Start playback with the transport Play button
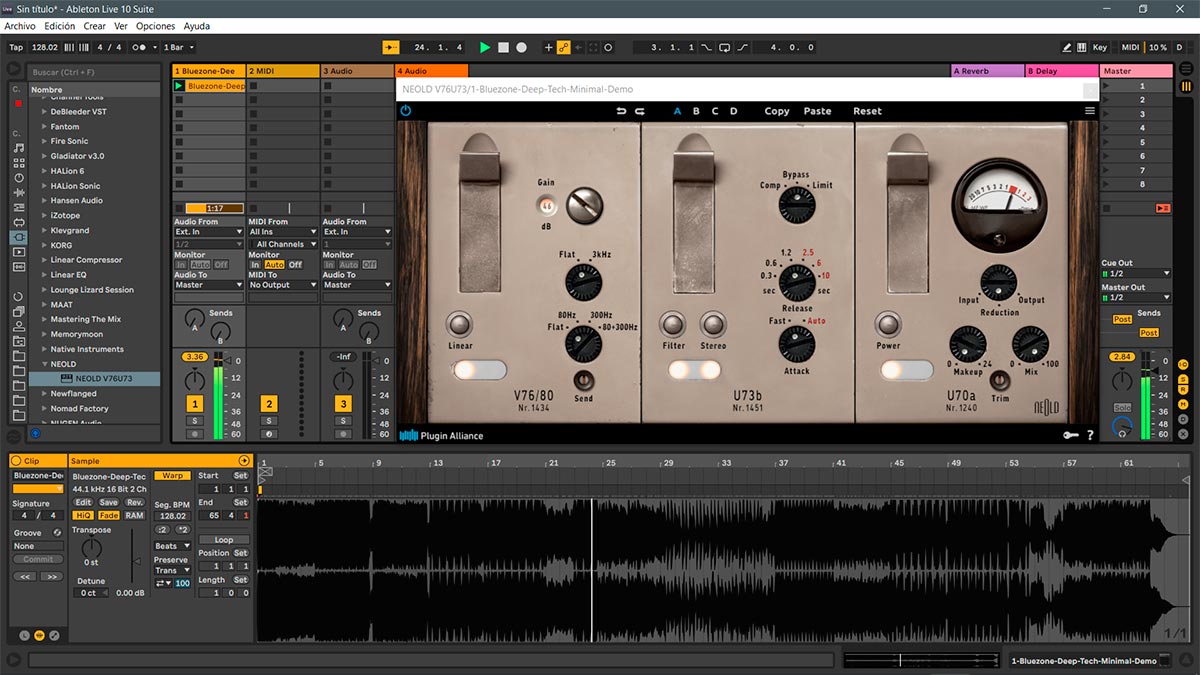This screenshot has height=675, width=1200. pyautogui.click(x=485, y=47)
